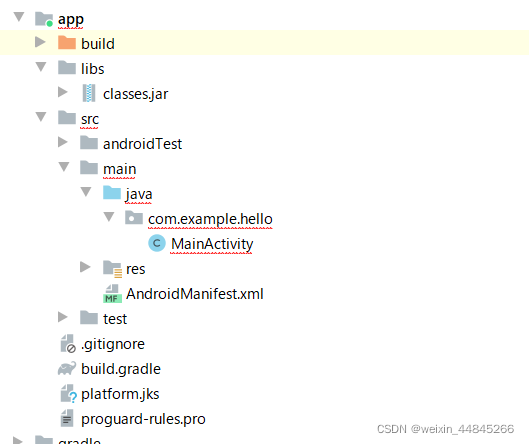Select the app label in tree
This screenshot has height=444, width=529.
coord(71,19)
